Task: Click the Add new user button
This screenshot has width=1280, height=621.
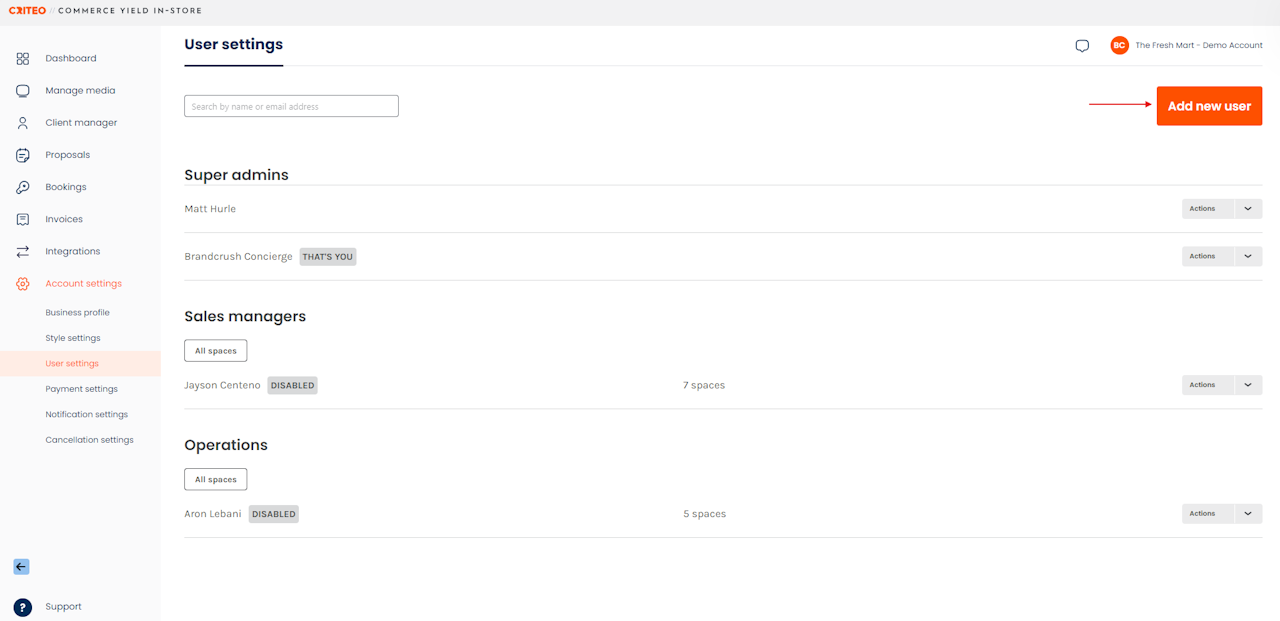Action: click(x=1209, y=106)
